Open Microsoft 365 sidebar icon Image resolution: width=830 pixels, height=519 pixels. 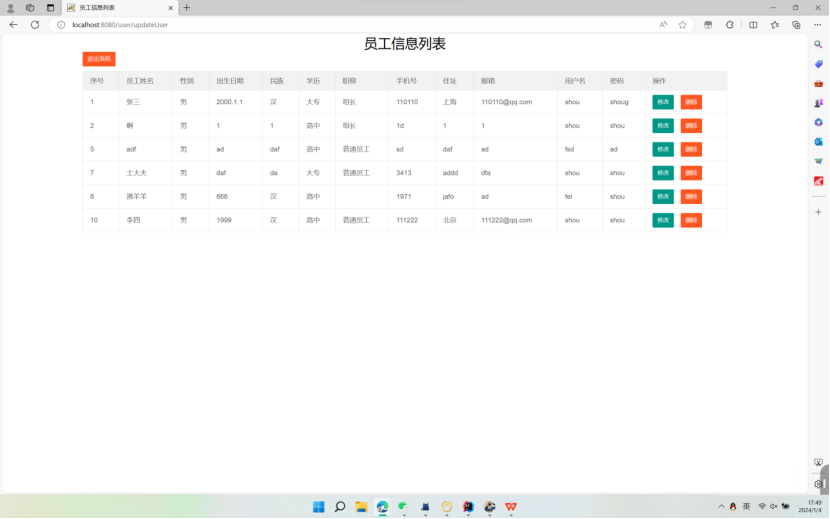click(818, 122)
